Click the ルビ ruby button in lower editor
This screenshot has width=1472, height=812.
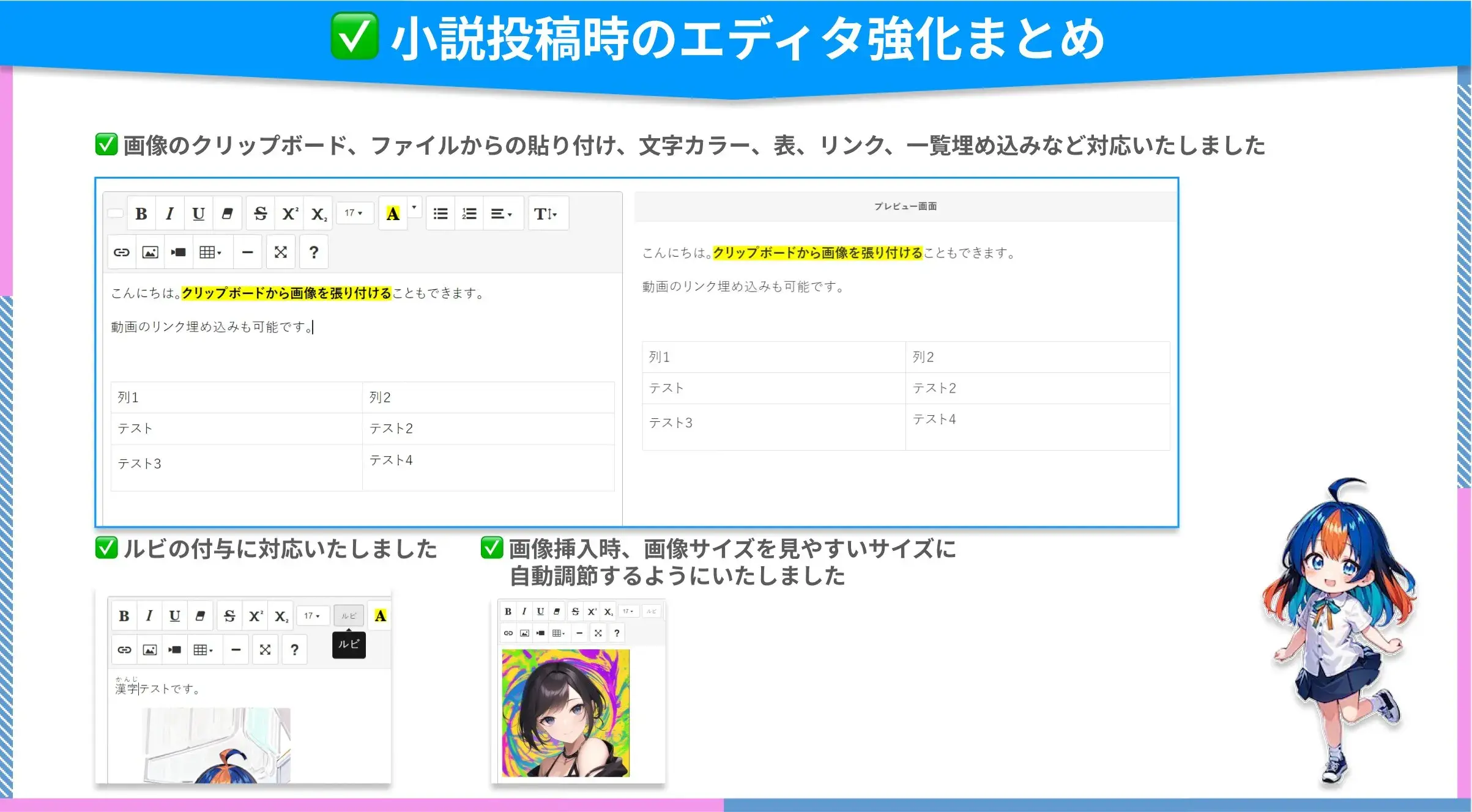pos(349,616)
